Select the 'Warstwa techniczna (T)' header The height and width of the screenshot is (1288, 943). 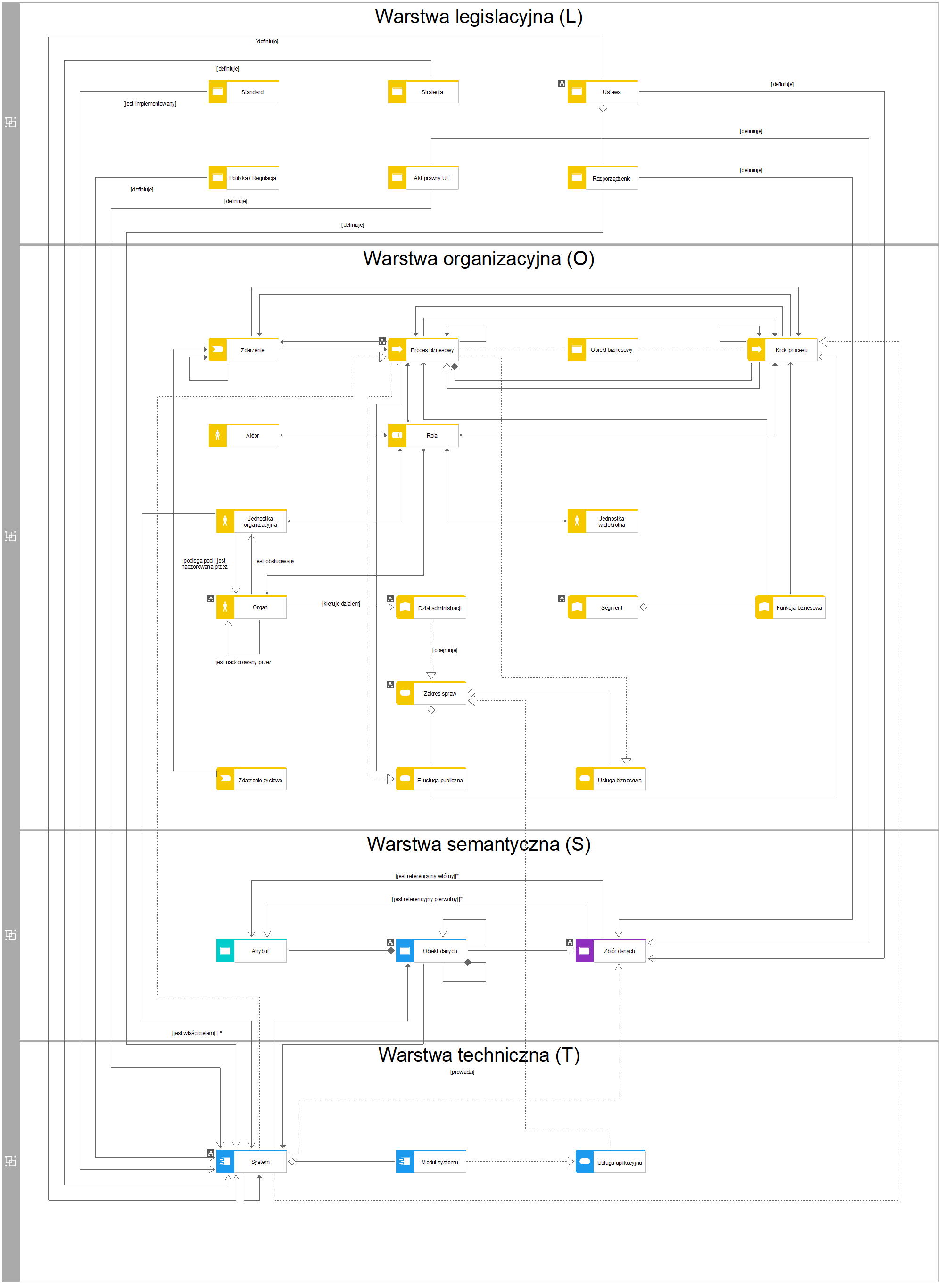(479, 1055)
